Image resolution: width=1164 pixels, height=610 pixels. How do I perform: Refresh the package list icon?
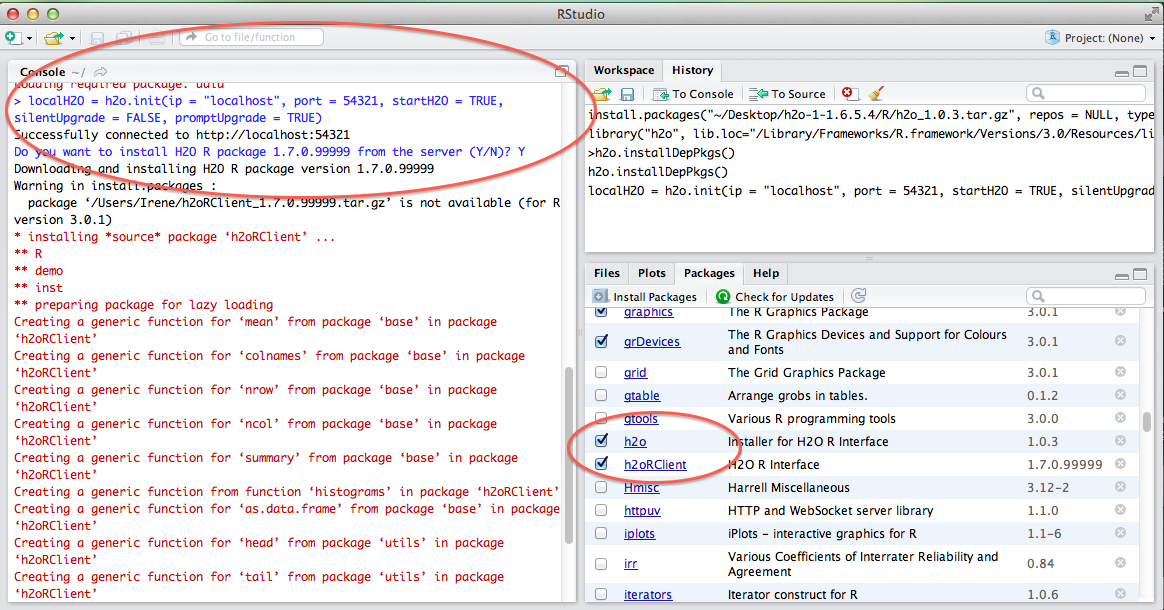(857, 296)
